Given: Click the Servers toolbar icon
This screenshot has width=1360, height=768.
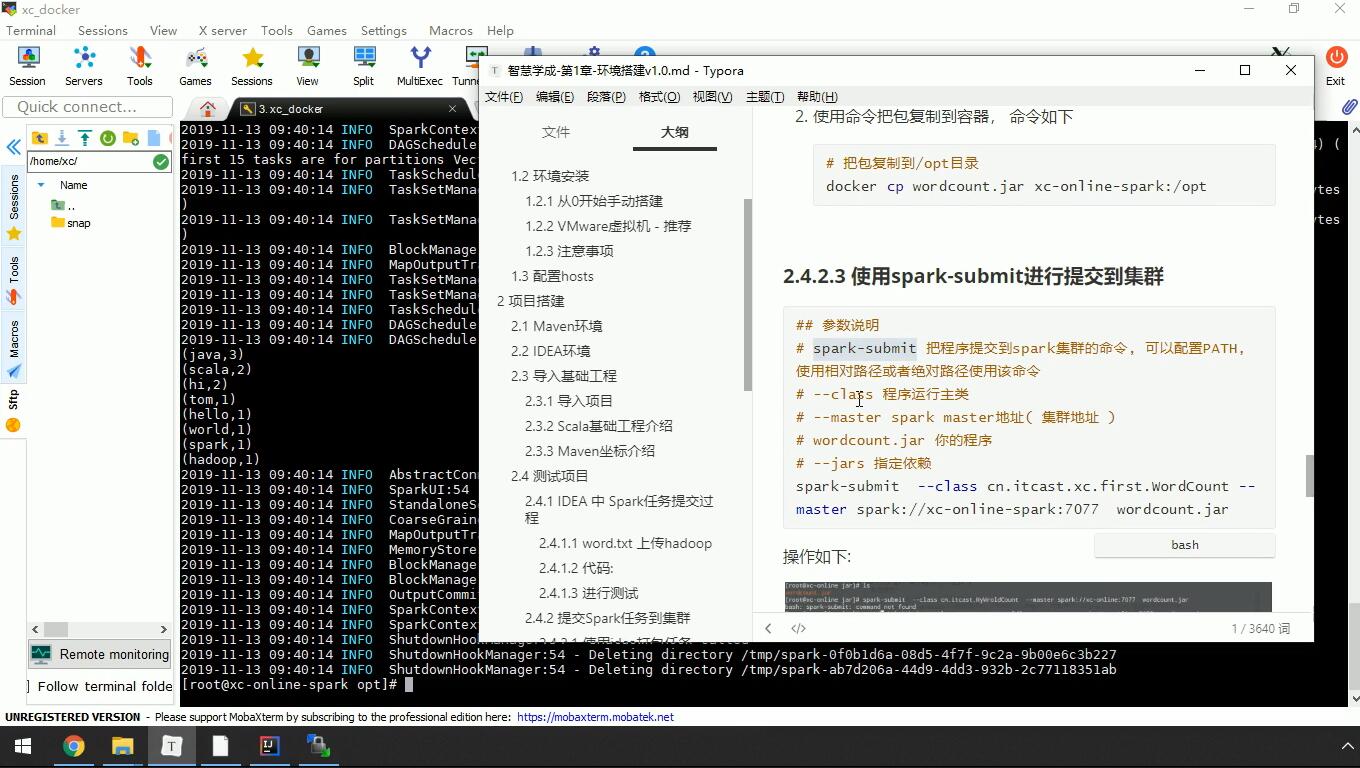Looking at the screenshot, I should (x=84, y=67).
